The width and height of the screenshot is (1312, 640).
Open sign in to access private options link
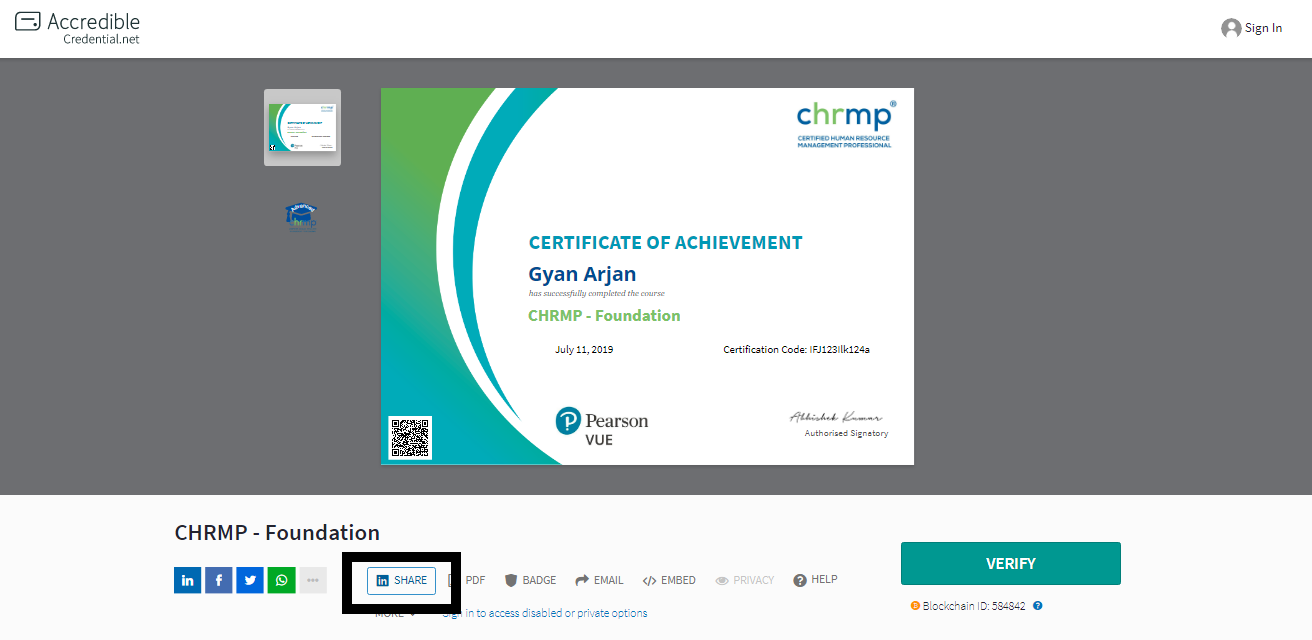(x=545, y=613)
